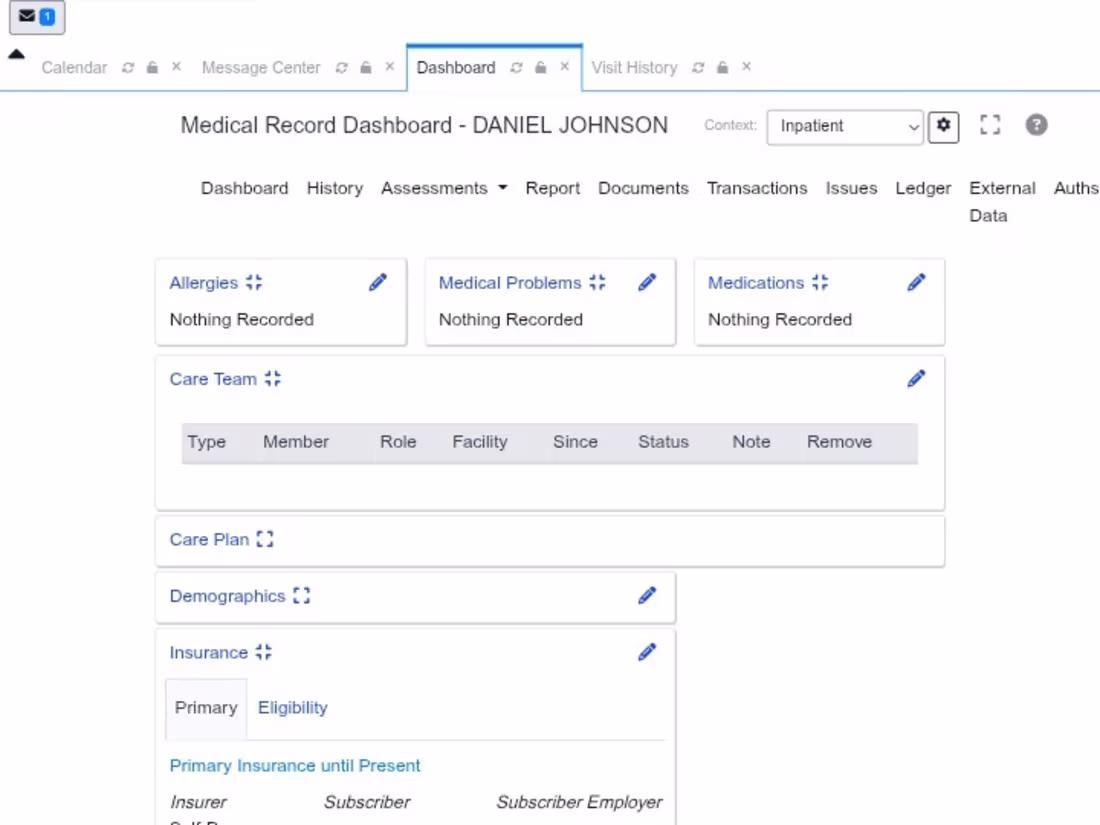Close the Visit History tab
This screenshot has height=825, width=1100.
tap(746, 67)
